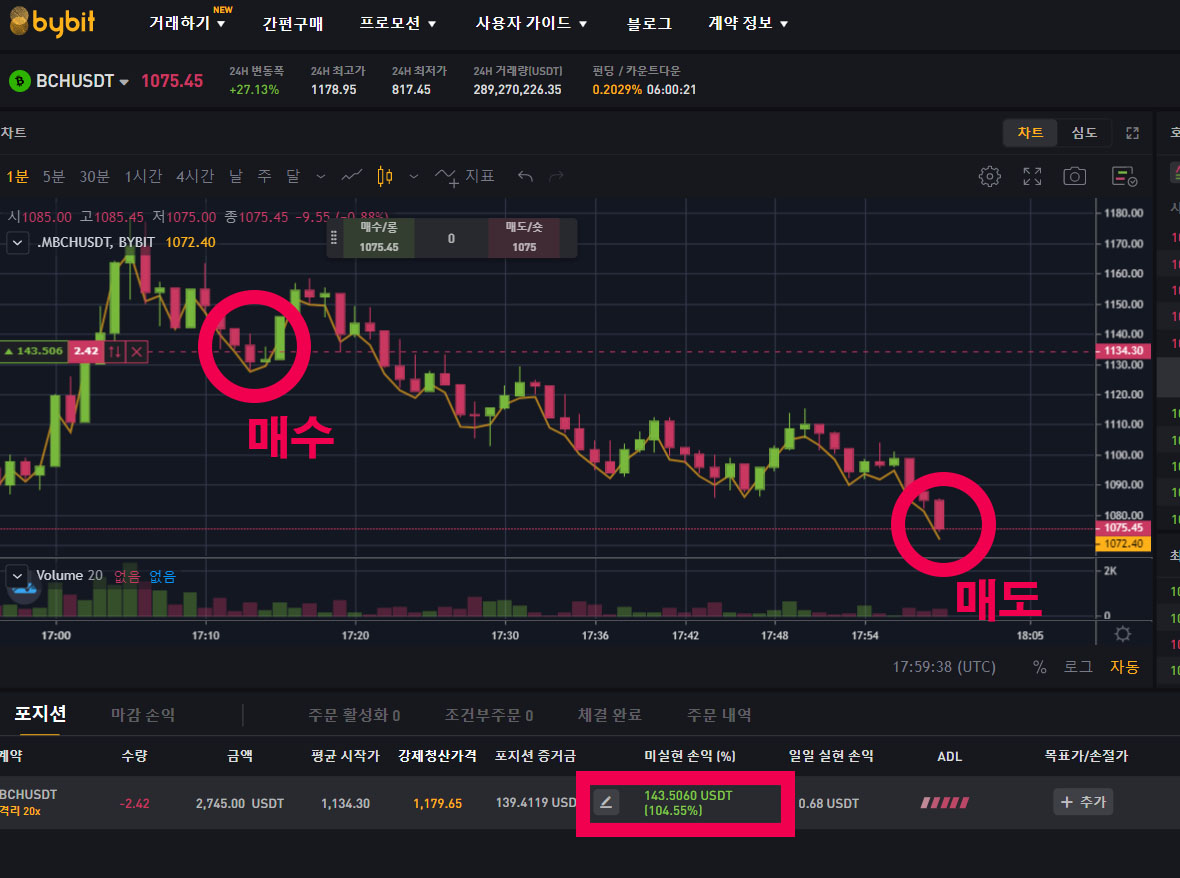Click the candlestick chart type icon
This screenshot has width=1180, height=878.
point(384,177)
